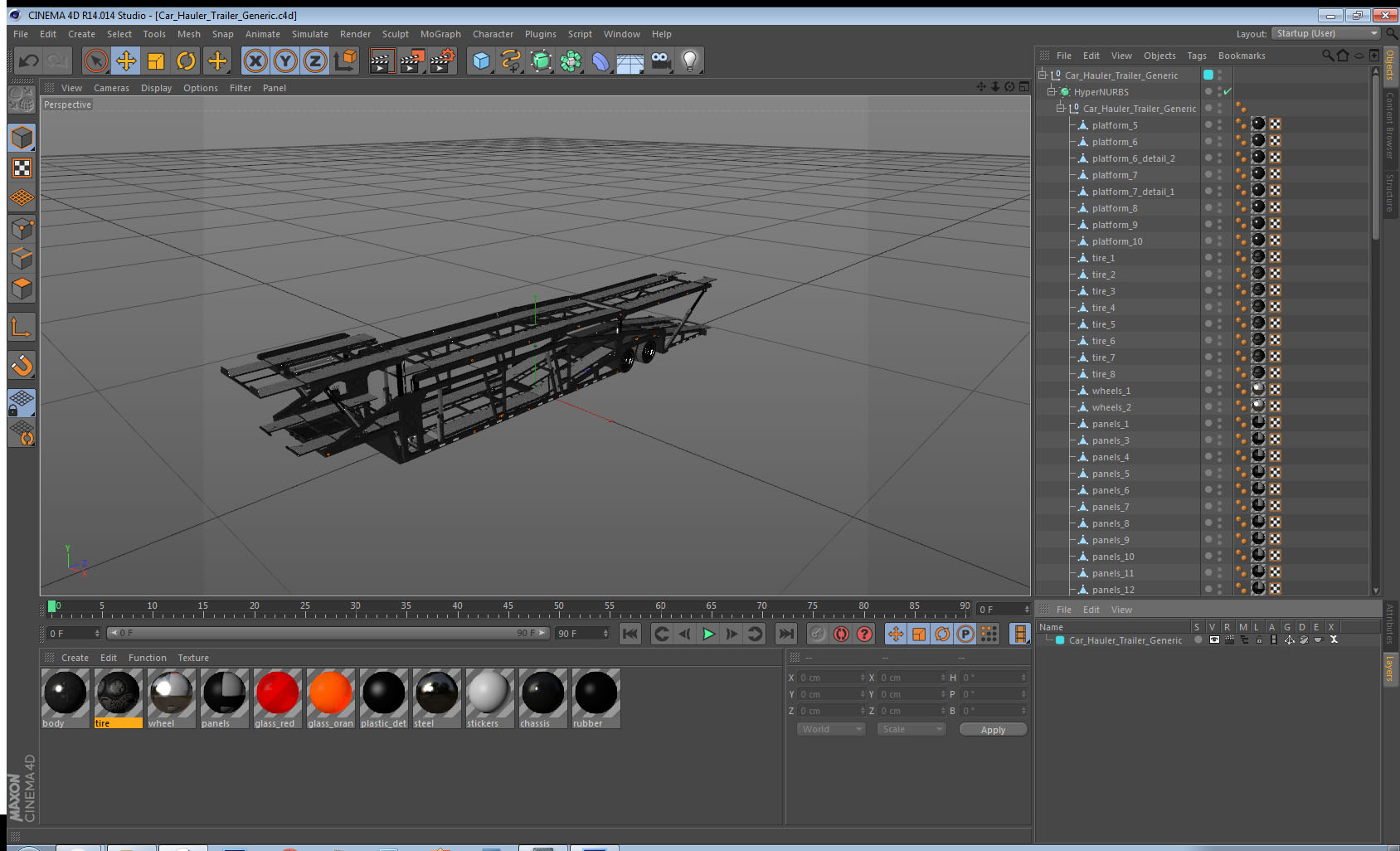The image size is (1400, 851).
Task: Select the glass_oran material swatch
Action: pyautogui.click(x=330, y=698)
